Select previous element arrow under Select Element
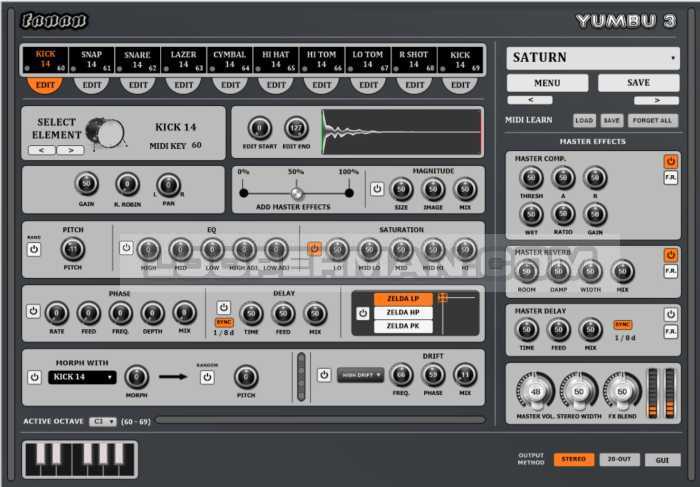This screenshot has height=487, width=700. point(42,150)
